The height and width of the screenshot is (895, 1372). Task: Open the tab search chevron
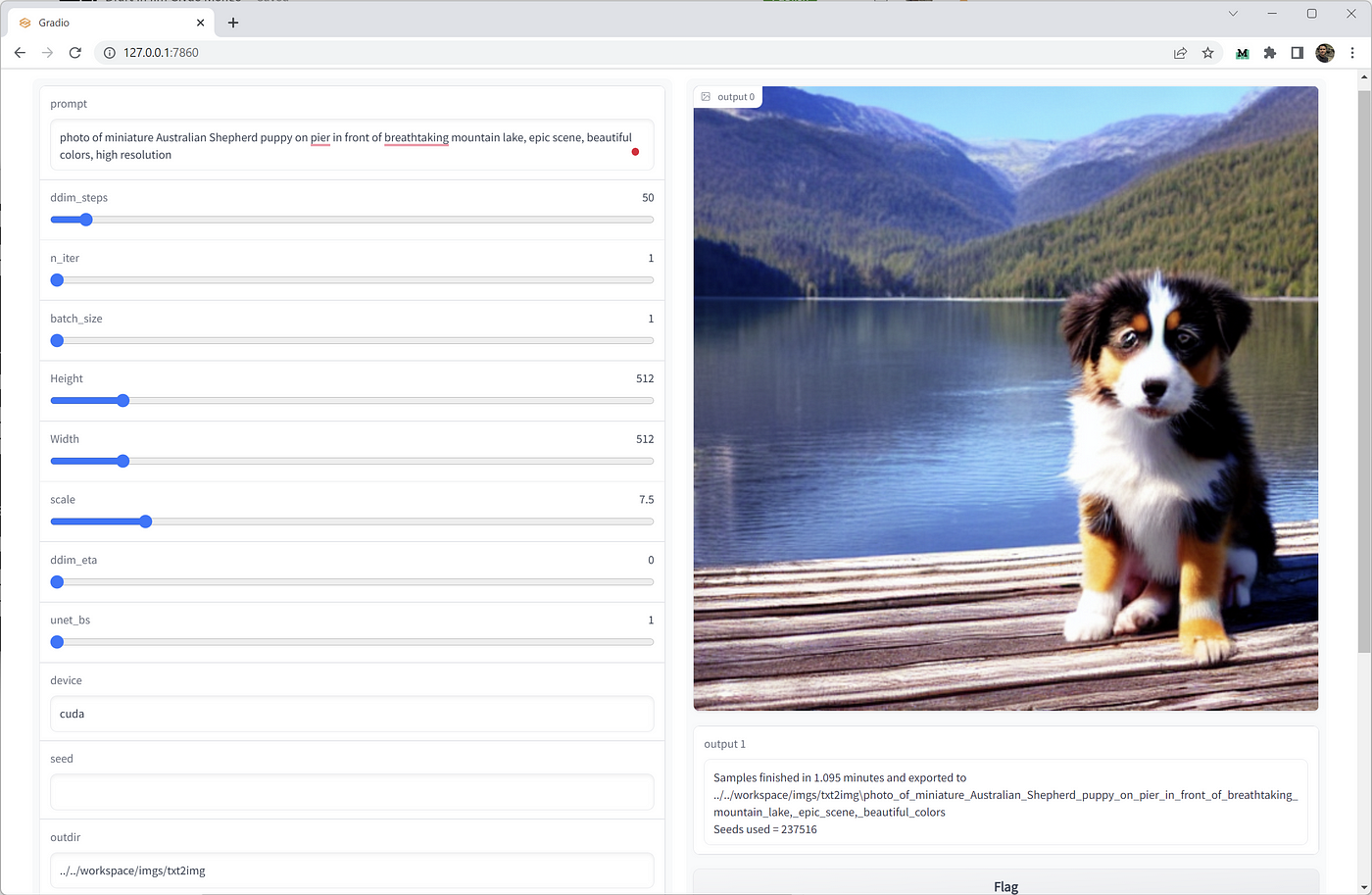pos(1233,14)
